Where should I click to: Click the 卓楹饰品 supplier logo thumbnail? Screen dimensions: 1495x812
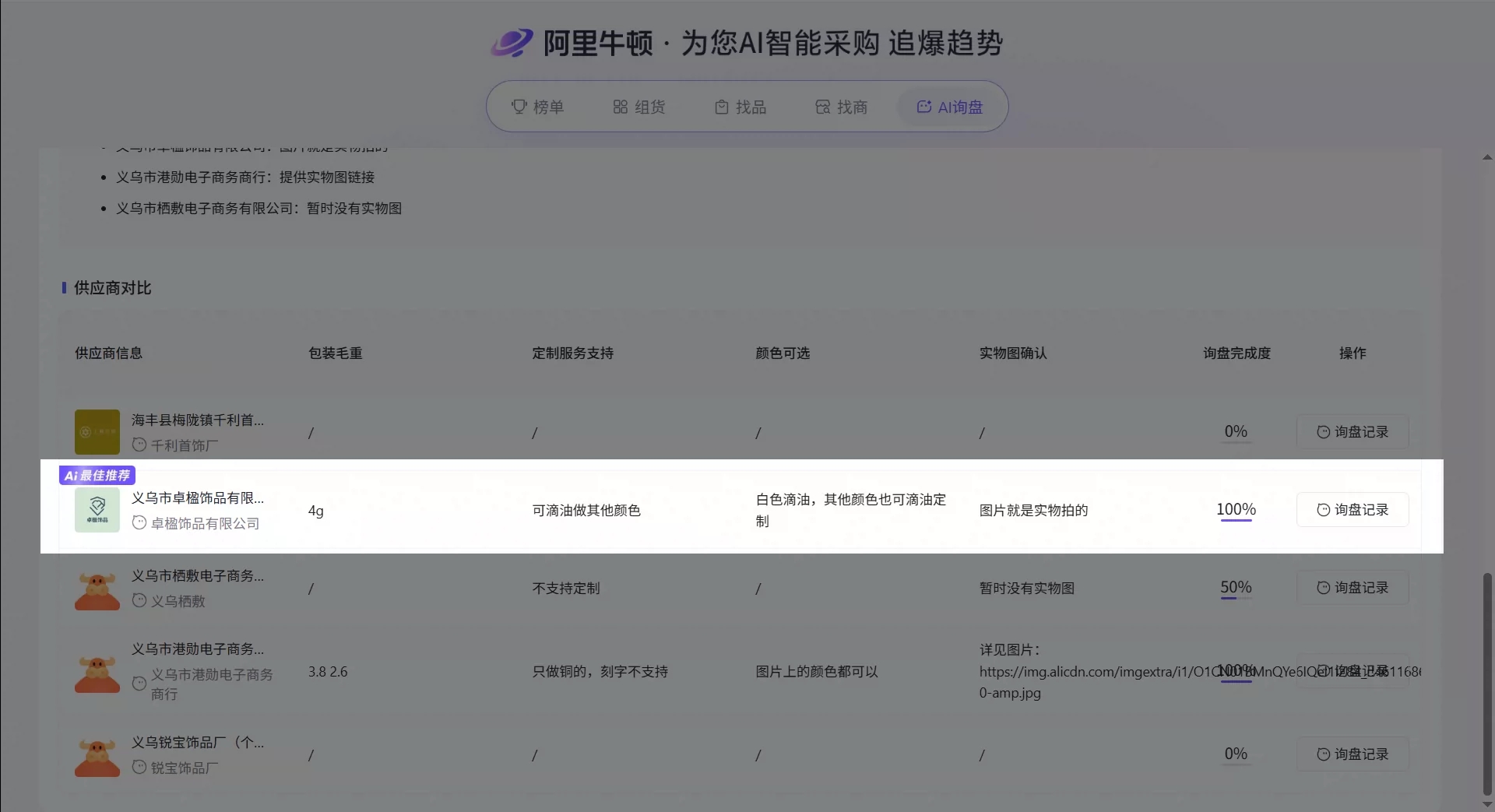pyautogui.click(x=97, y=510)
